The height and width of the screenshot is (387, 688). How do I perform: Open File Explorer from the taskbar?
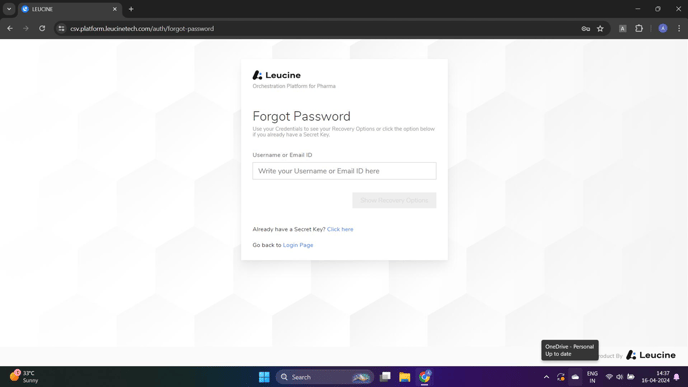pyautogui.click(x=405, y=377)
